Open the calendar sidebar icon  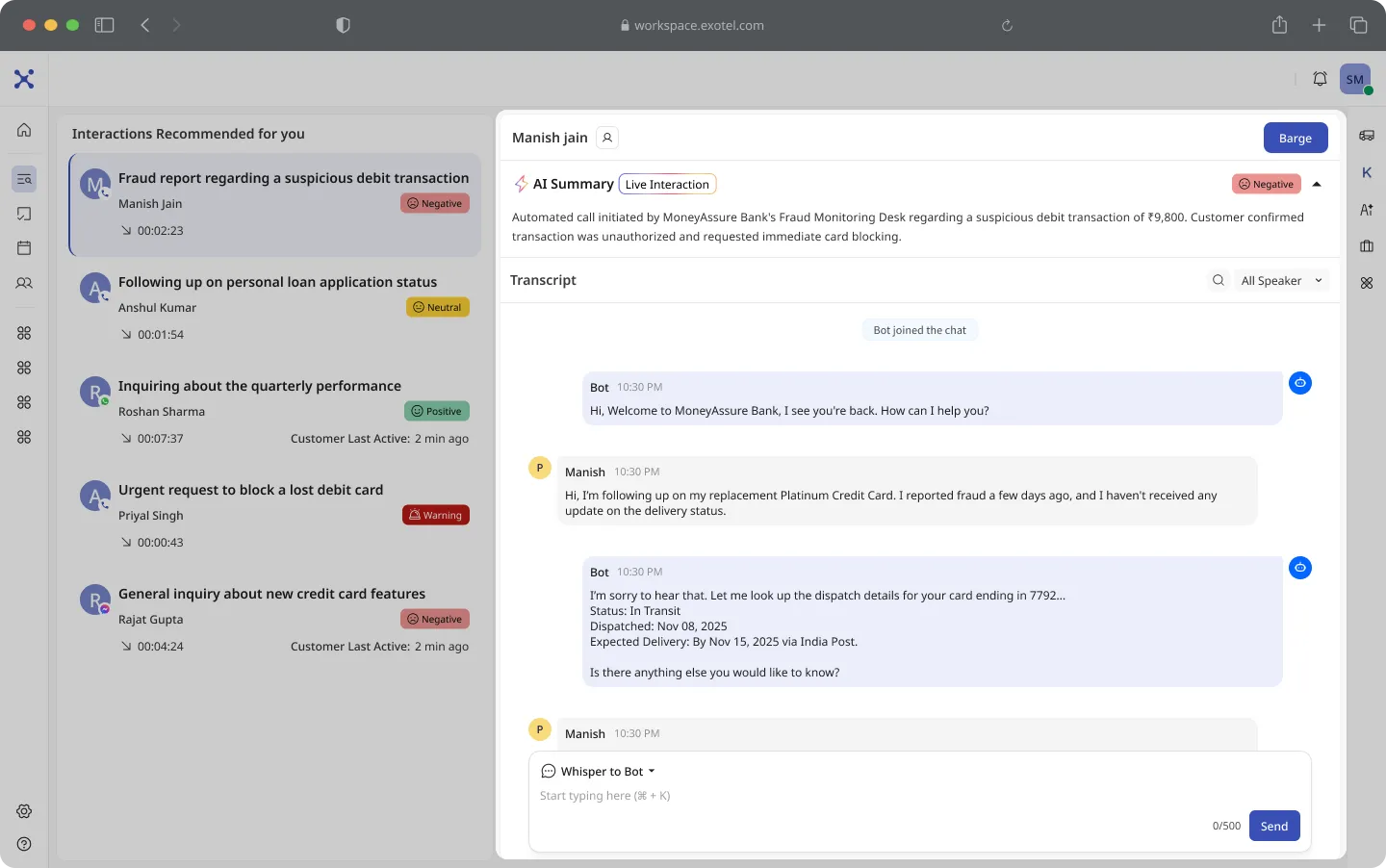click(x=24, y=248)
